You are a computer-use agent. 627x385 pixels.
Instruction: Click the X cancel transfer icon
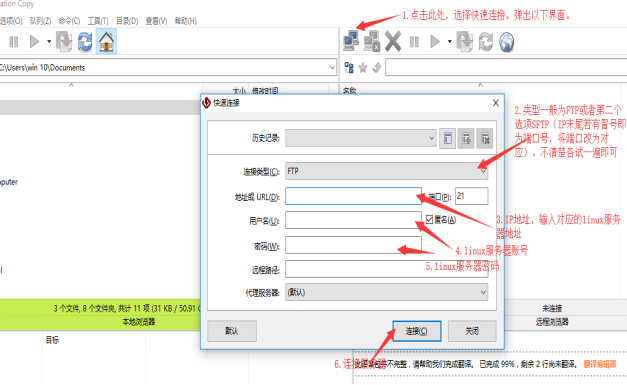pos(393,42)
